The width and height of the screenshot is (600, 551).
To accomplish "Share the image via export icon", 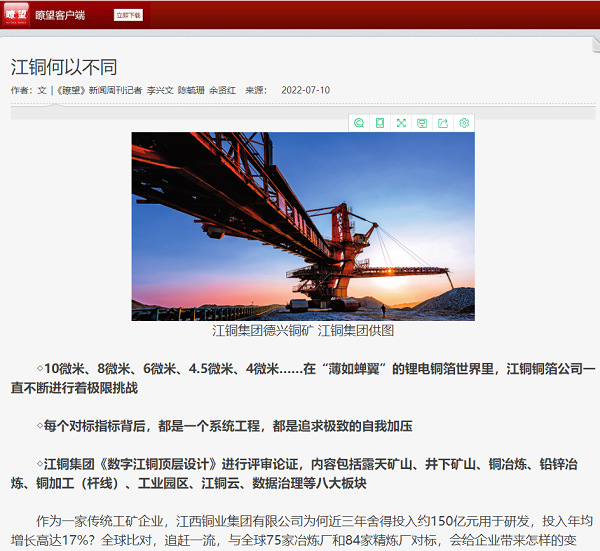I will (x=443, y=123).
